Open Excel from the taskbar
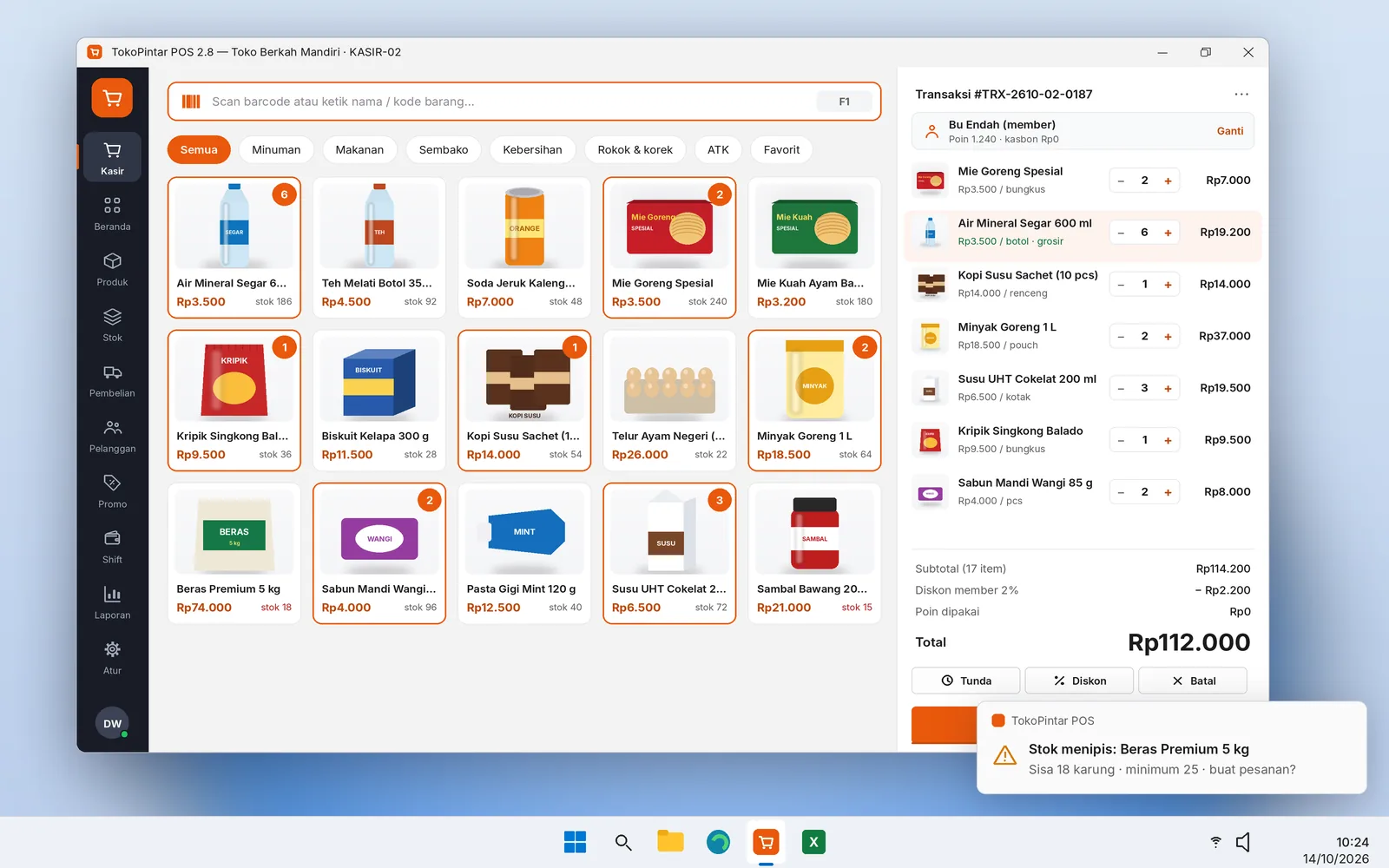 click(x=813, y=842)
